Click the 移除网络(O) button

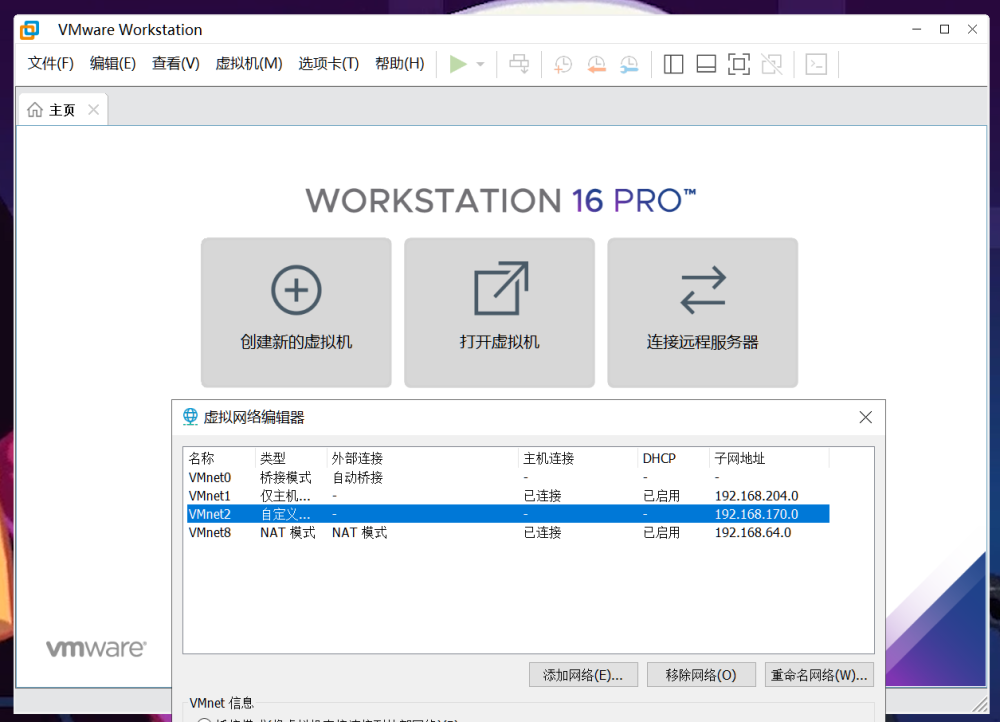click(x=701, y=675)
